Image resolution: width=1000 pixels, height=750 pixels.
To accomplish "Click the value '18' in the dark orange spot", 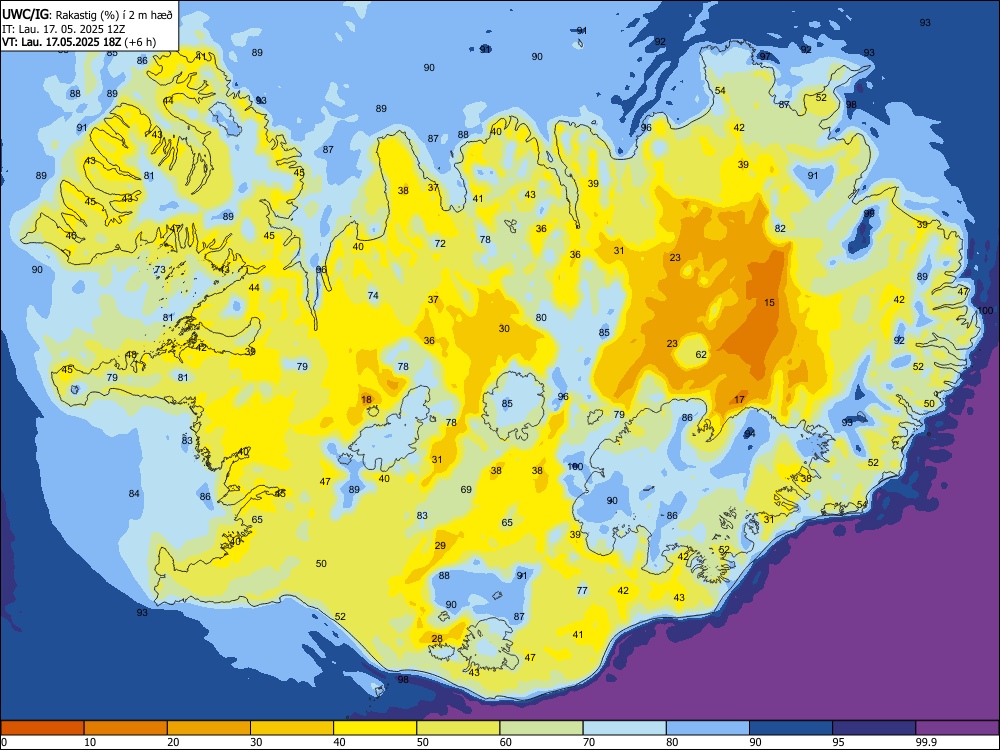I will (x=367, y=399).
